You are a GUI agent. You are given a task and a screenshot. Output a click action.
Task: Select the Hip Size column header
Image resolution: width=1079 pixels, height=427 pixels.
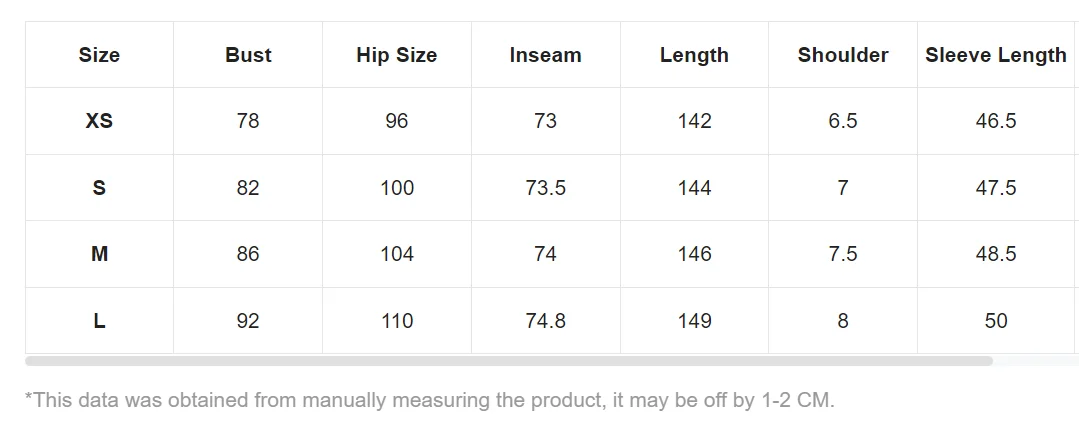[396, 55]
